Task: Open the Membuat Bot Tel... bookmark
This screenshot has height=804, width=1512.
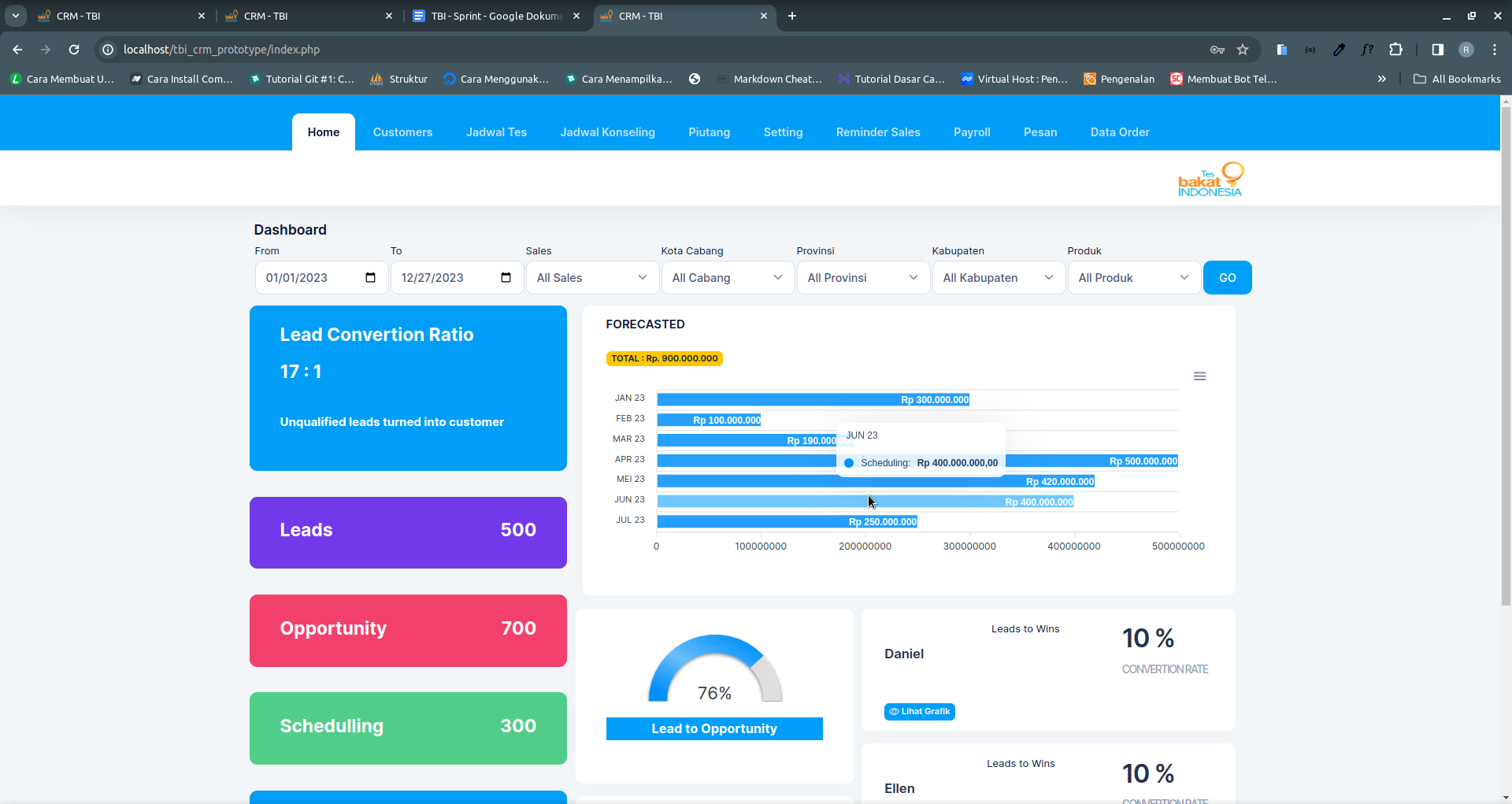Action: click(x=1224, y=79)
